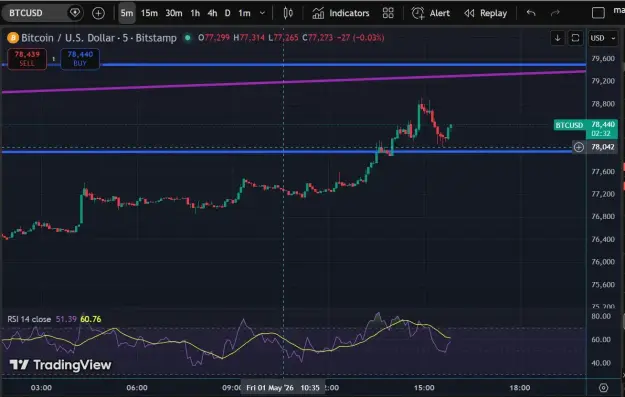Click the plus icon at price 78,042
Image resolution: width=625 pixels, height=397 pixels.
(x=579, y=147)
